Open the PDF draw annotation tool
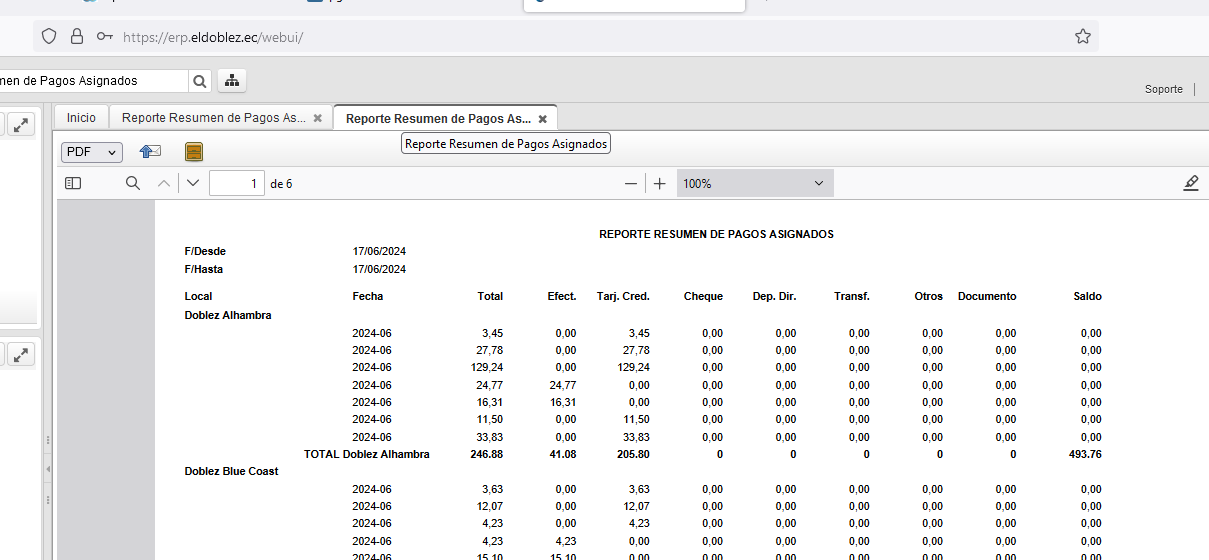Image resolution: width=1209 pixels, height=560 pixels. coord(1190,183)
